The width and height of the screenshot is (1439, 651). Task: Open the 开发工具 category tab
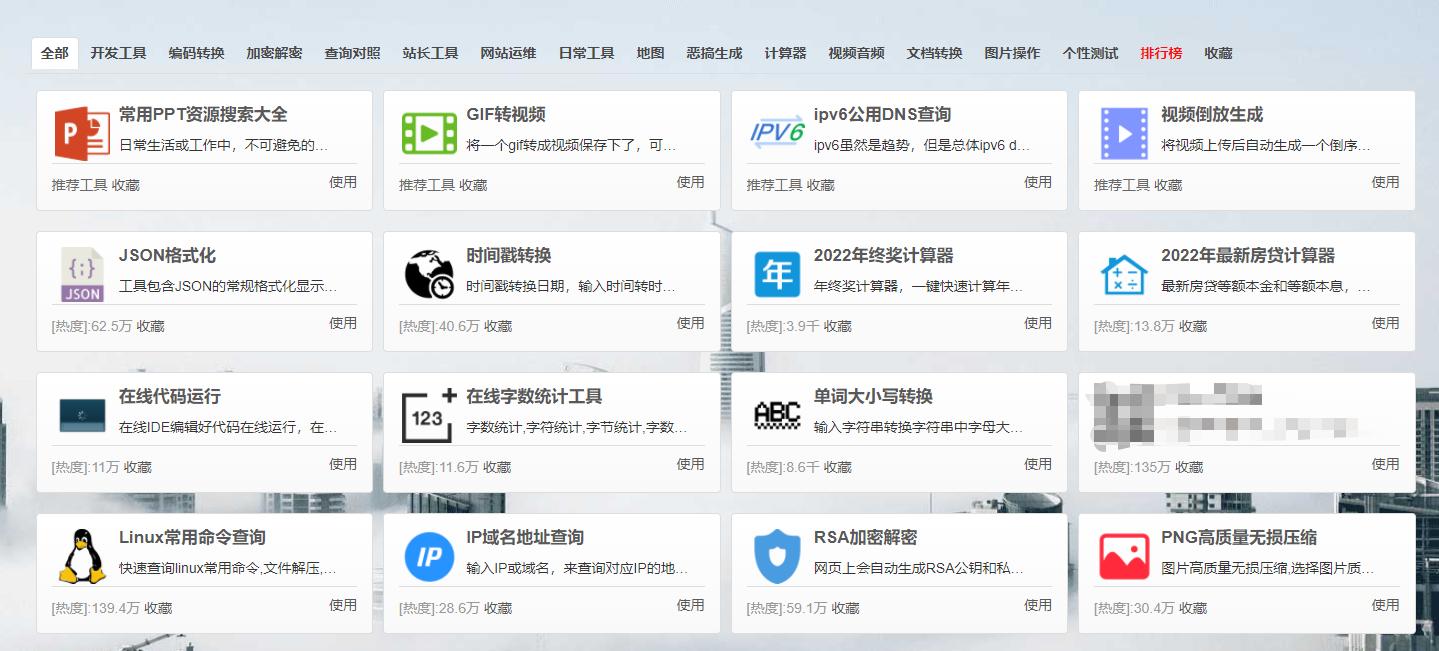pyautogui.click(x=117, y=54)
